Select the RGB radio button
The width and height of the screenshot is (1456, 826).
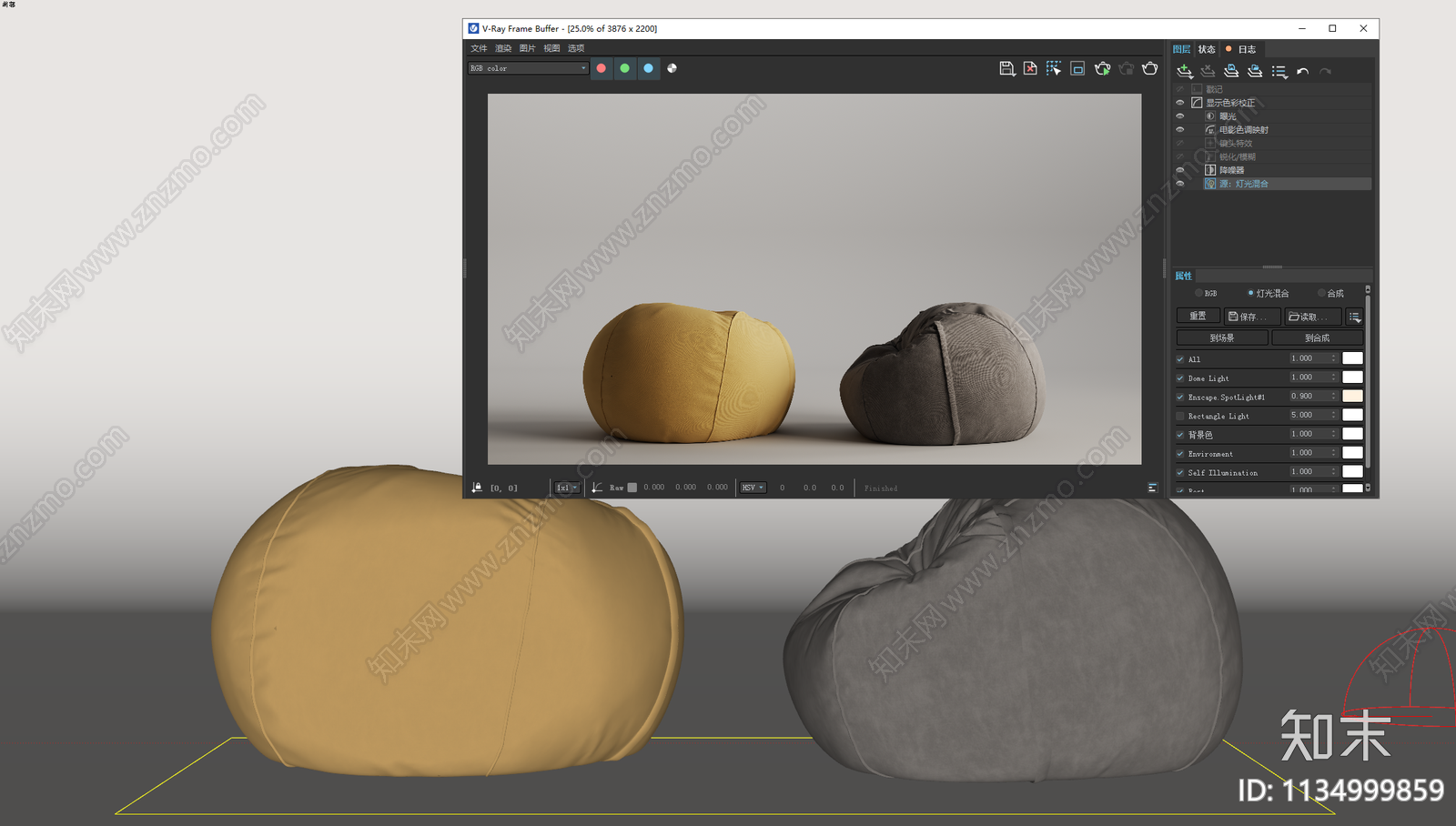tap(1199, 293)
